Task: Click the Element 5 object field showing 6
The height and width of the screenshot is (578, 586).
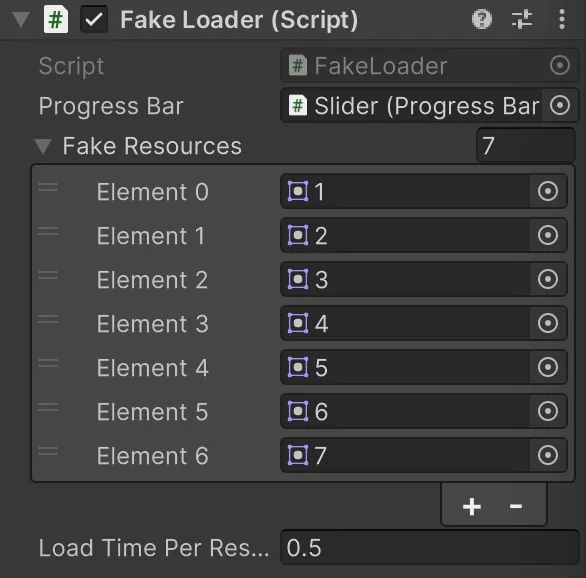Action: (405, 411)
